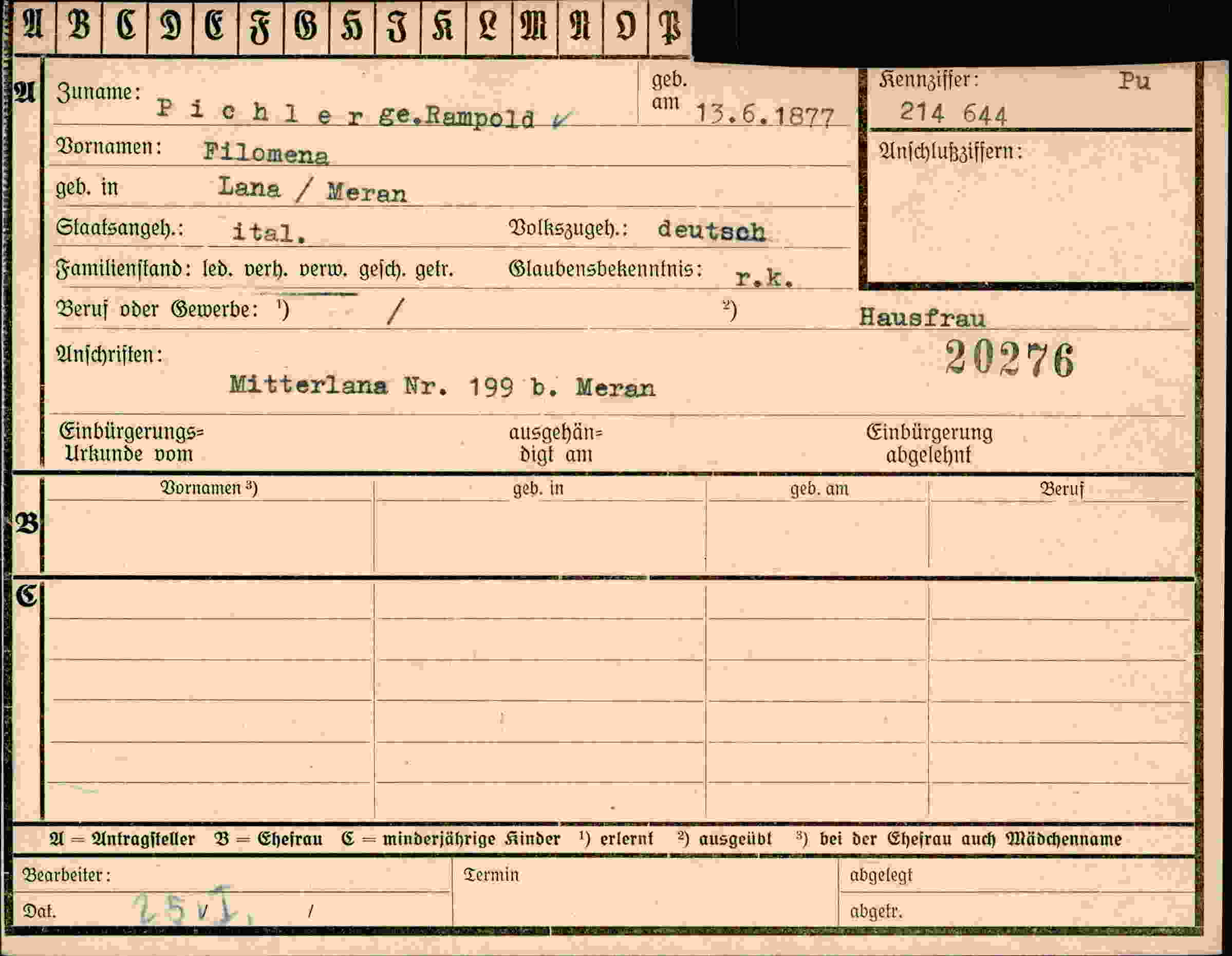The image size is (1232, 956).
Task: Click 'Meran' in the birthplace line
Action: coord(367,193)
